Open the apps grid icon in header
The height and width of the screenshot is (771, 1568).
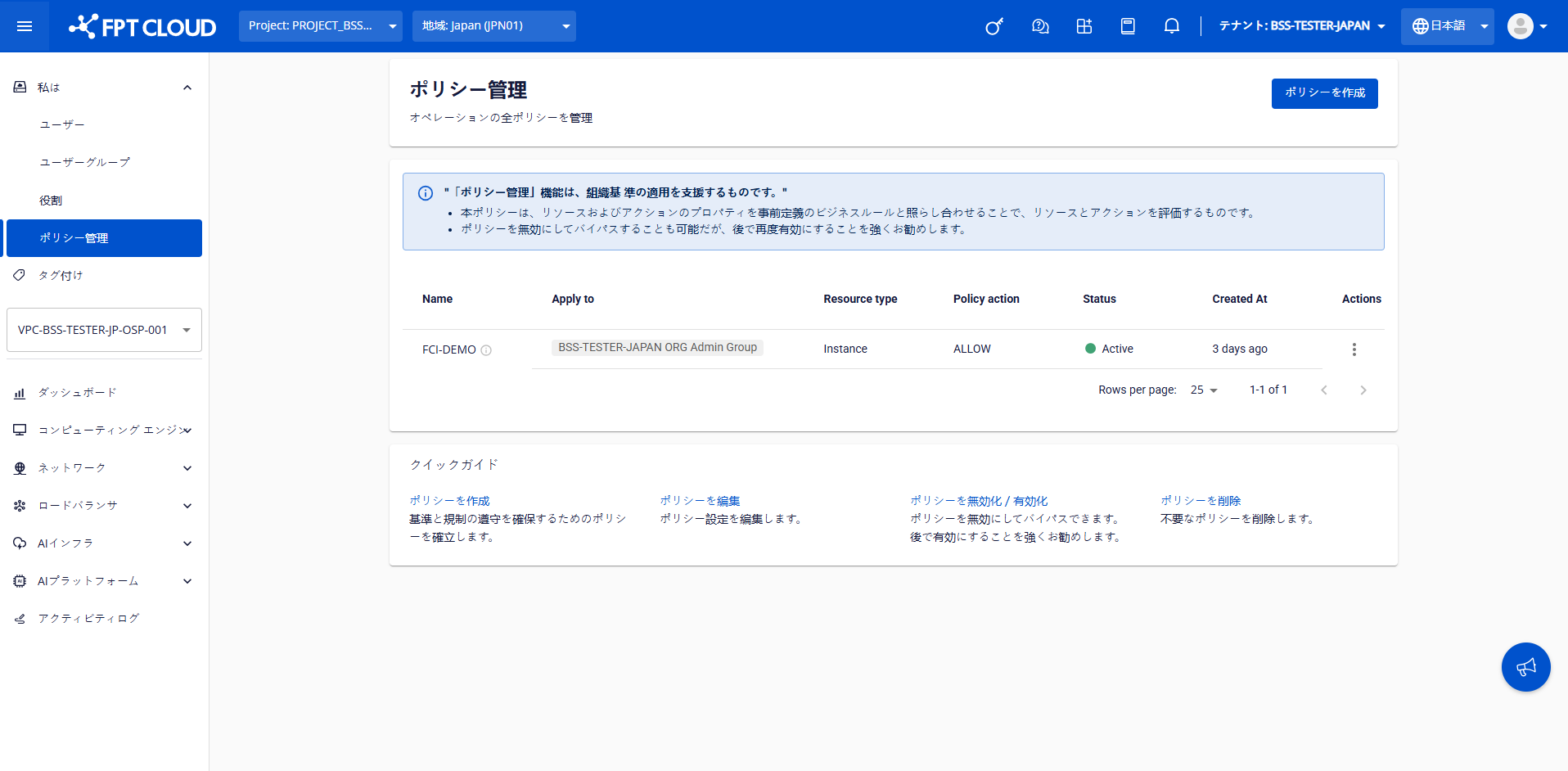tap(1084, 26)
